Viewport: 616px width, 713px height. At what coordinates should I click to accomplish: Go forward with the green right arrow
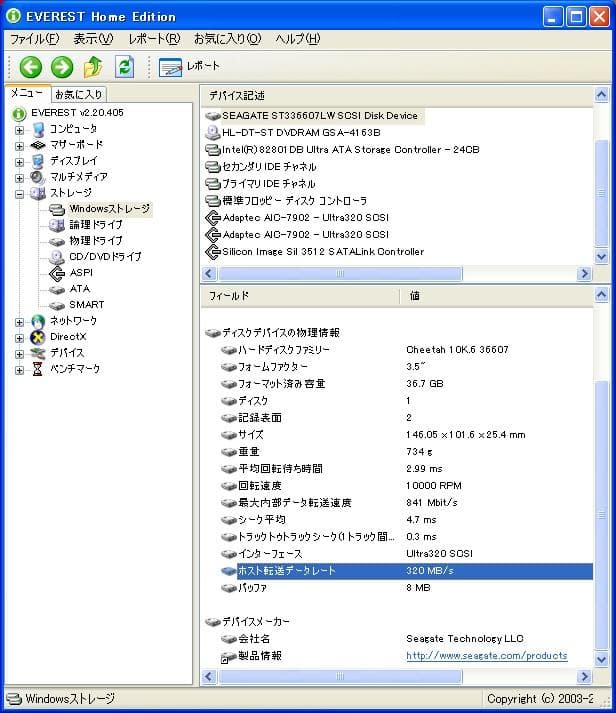62,67
